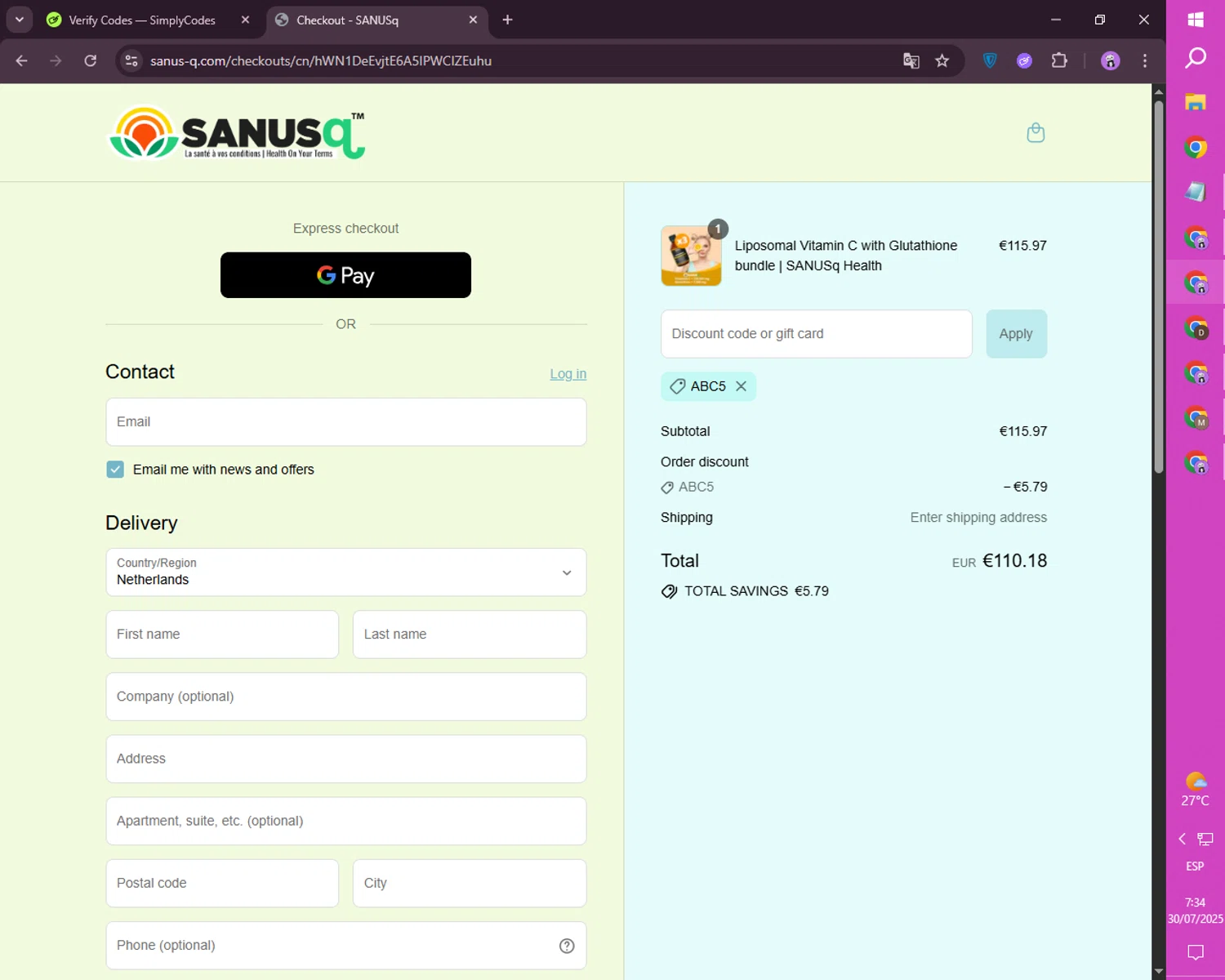The height and width of the screenshot is (980, 1225).
Task: Close the Verify Codes SimplyCodes tab
Action: [x=245, y=20]
